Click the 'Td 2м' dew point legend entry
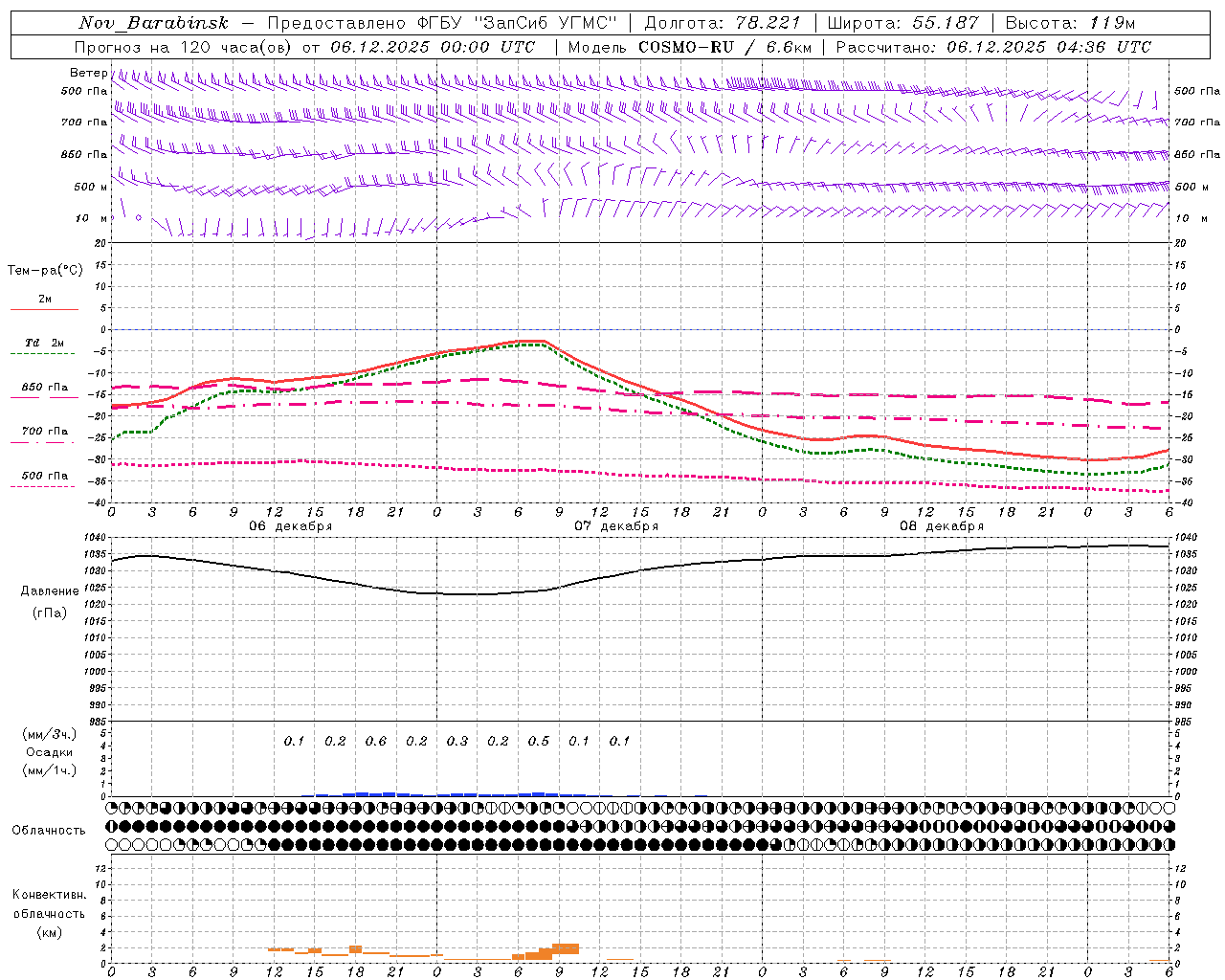1225x980 pixels. point(45,343)
